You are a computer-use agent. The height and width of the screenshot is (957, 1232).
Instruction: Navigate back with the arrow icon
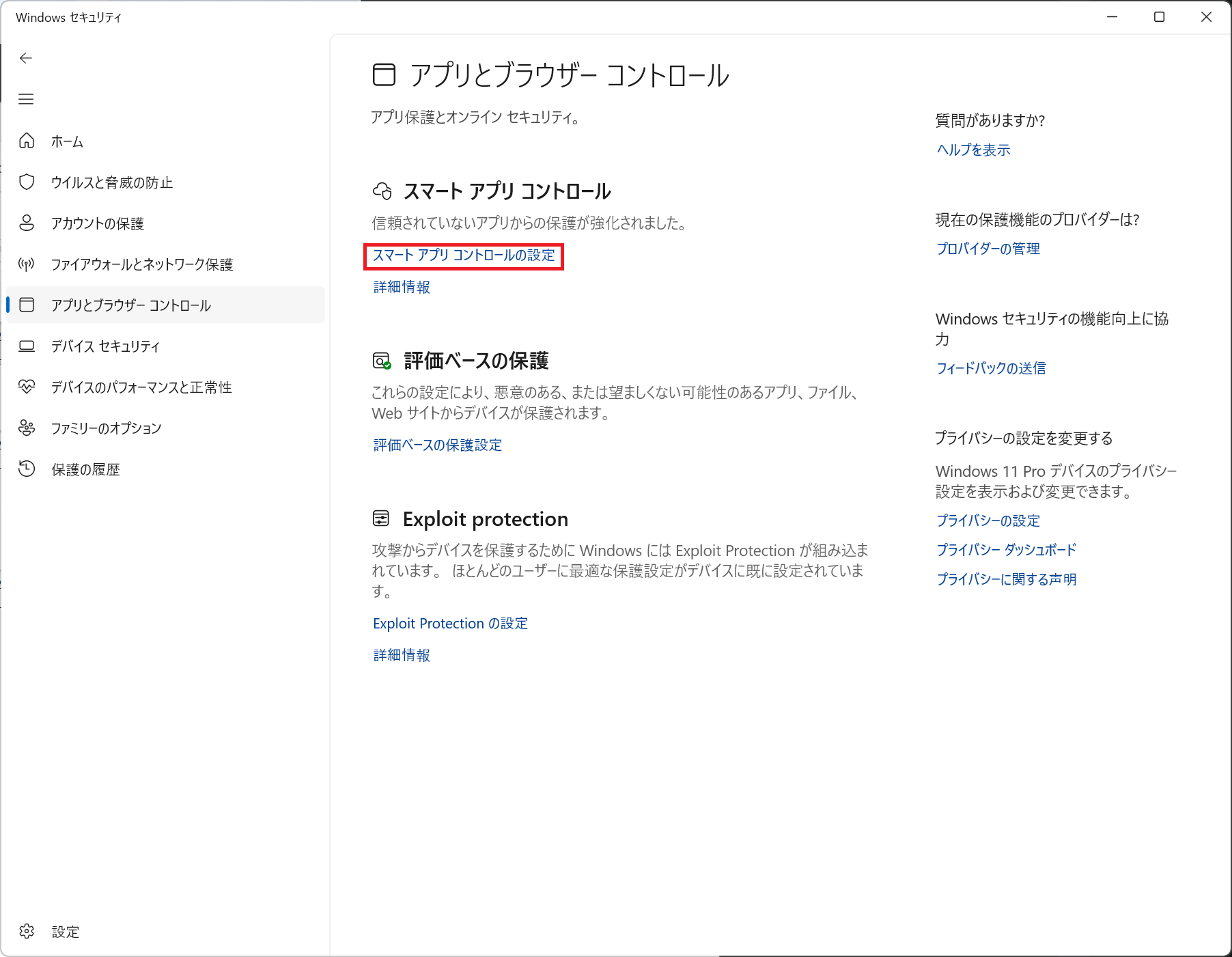26,58
